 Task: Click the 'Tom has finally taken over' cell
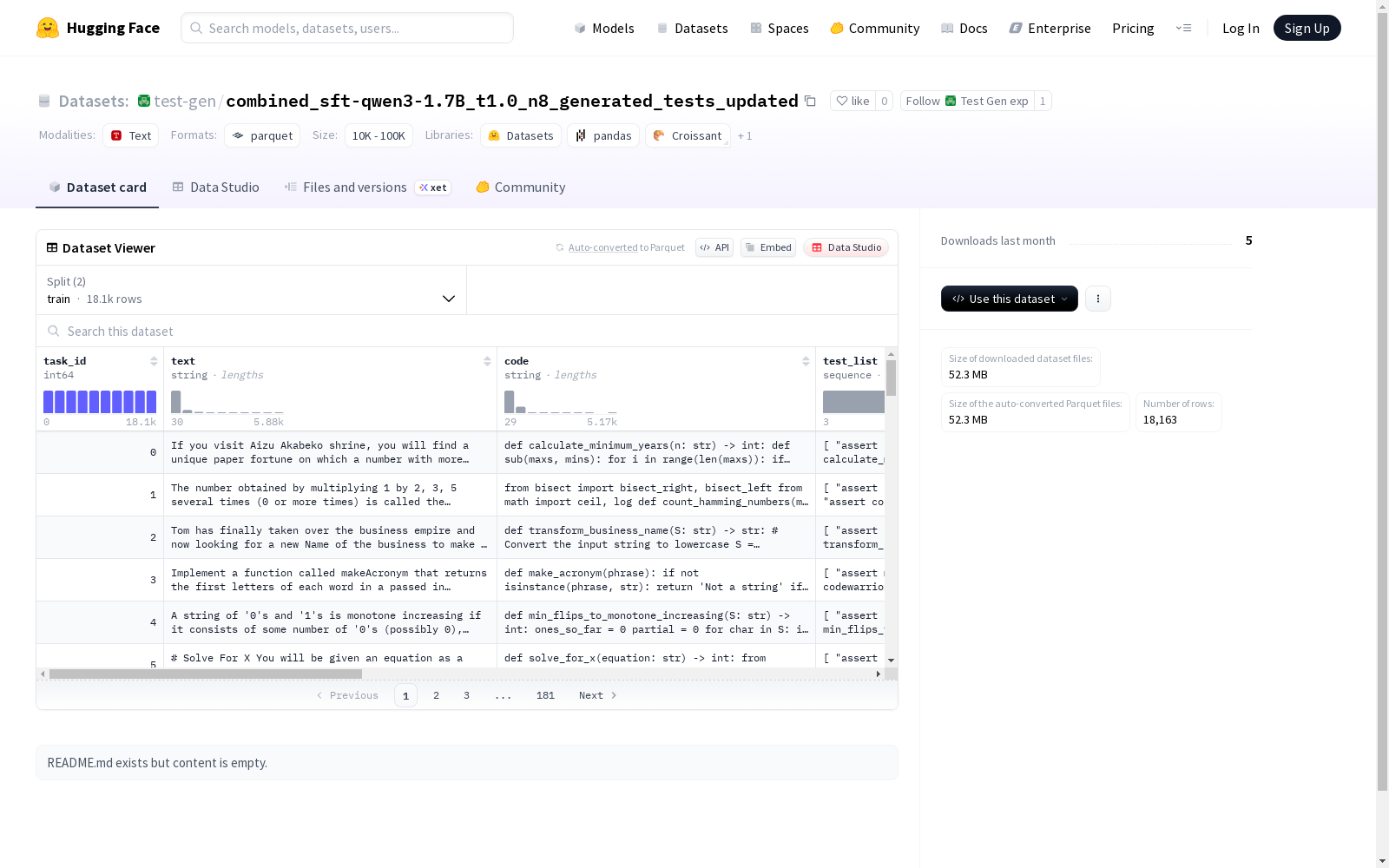(x=330, y=537)
